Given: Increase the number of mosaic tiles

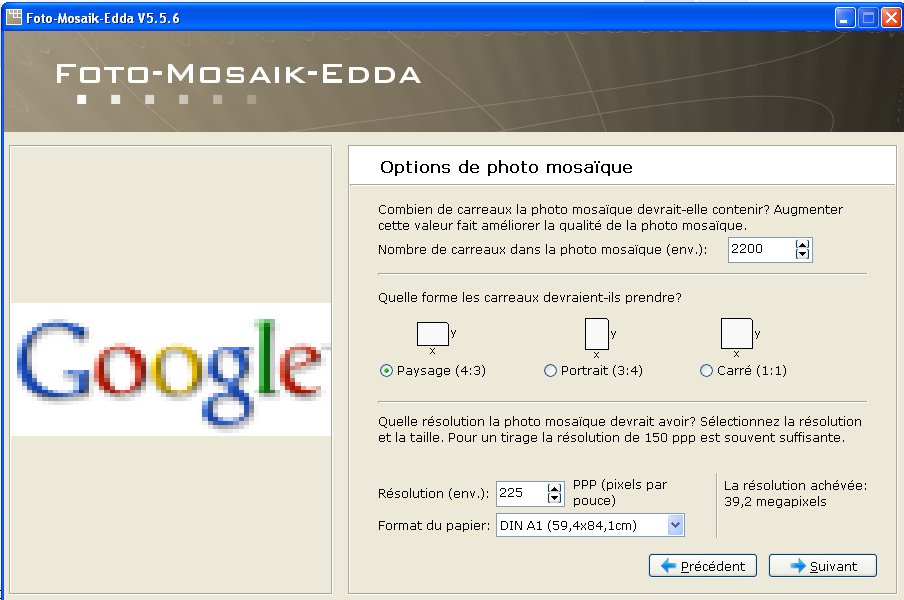Looking at the screenshot, I should 803,244.
